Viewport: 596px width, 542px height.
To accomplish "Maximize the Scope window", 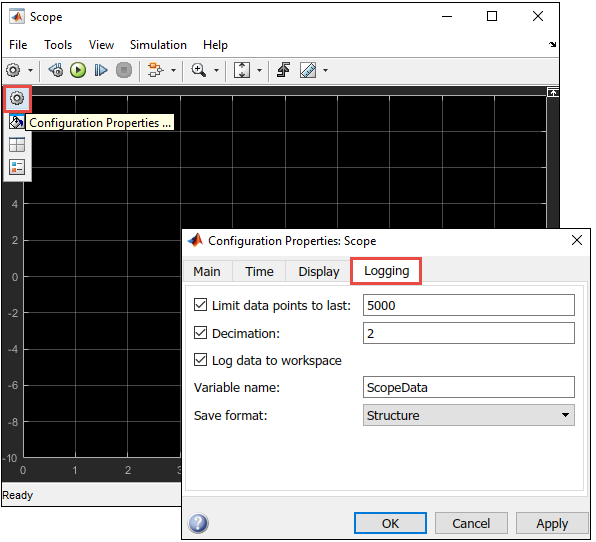I will pos(492,16).
